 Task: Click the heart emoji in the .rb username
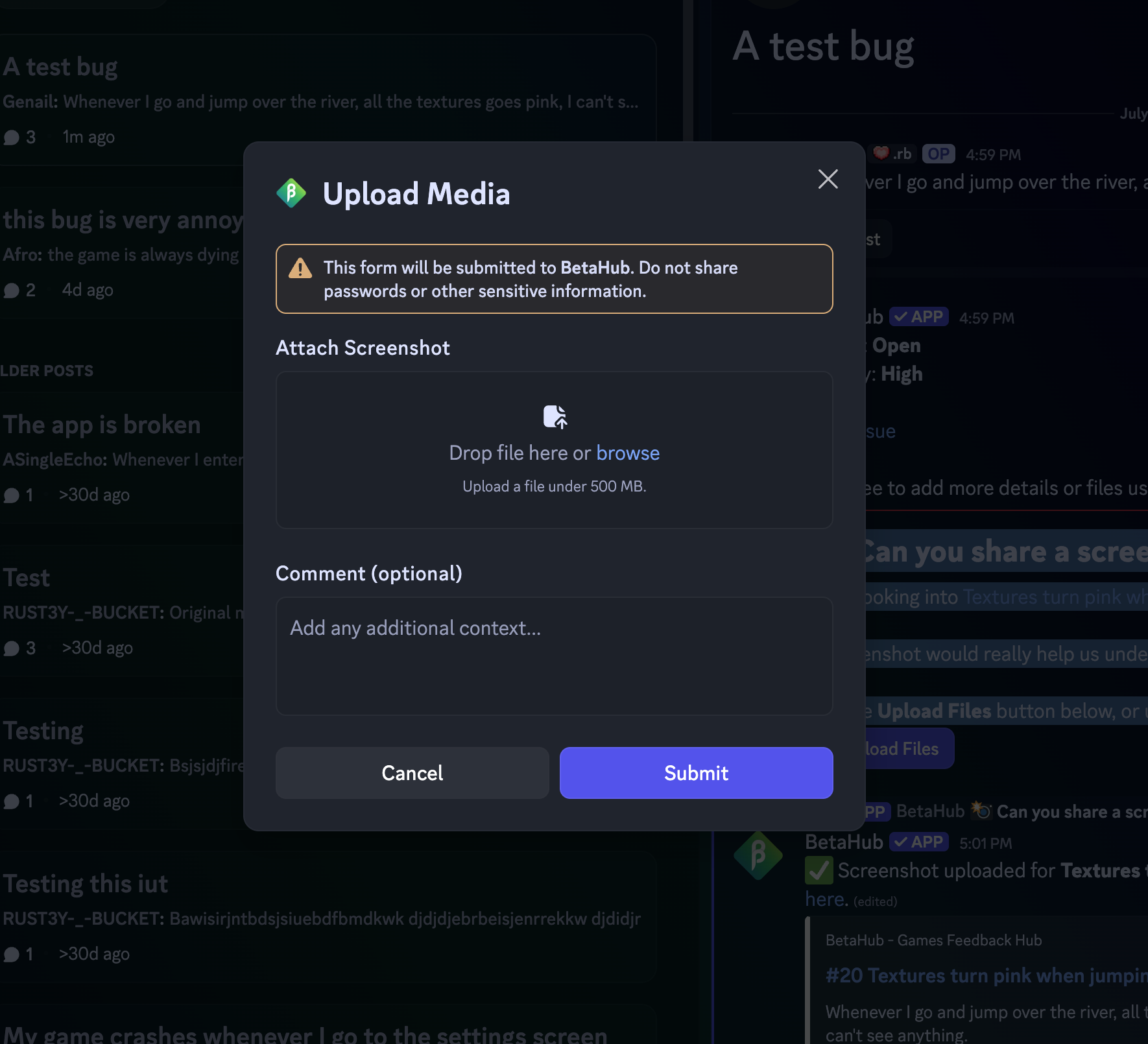coord(881,153)
